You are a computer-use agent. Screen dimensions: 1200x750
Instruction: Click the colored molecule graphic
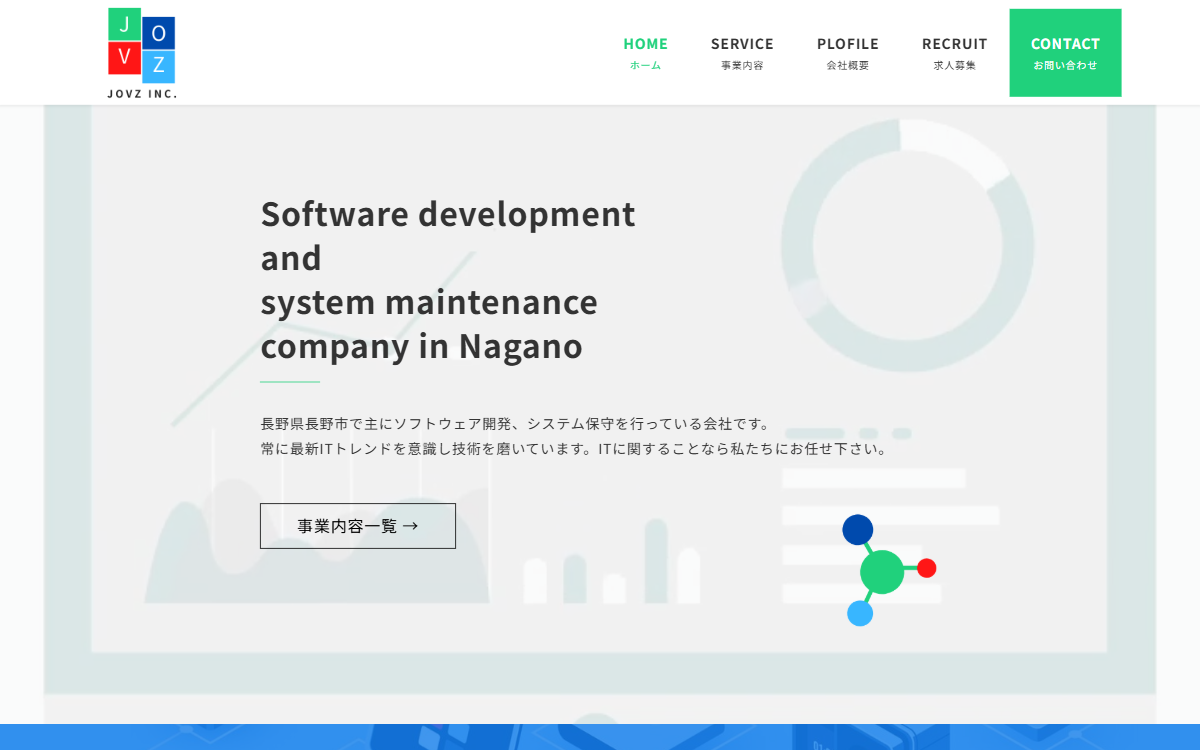pyautogui.click(x=889, y=570)
